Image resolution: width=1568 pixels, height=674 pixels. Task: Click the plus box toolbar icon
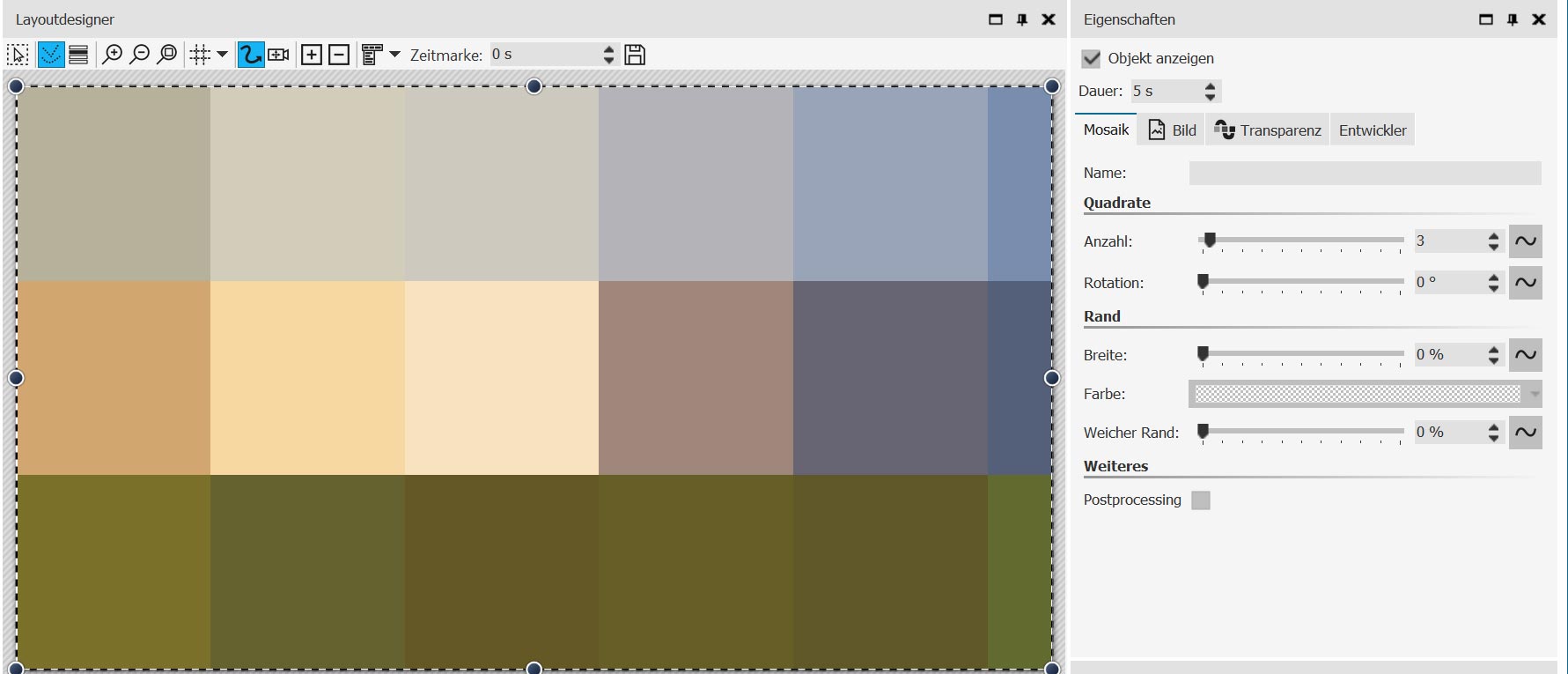[x=312, y=55]
